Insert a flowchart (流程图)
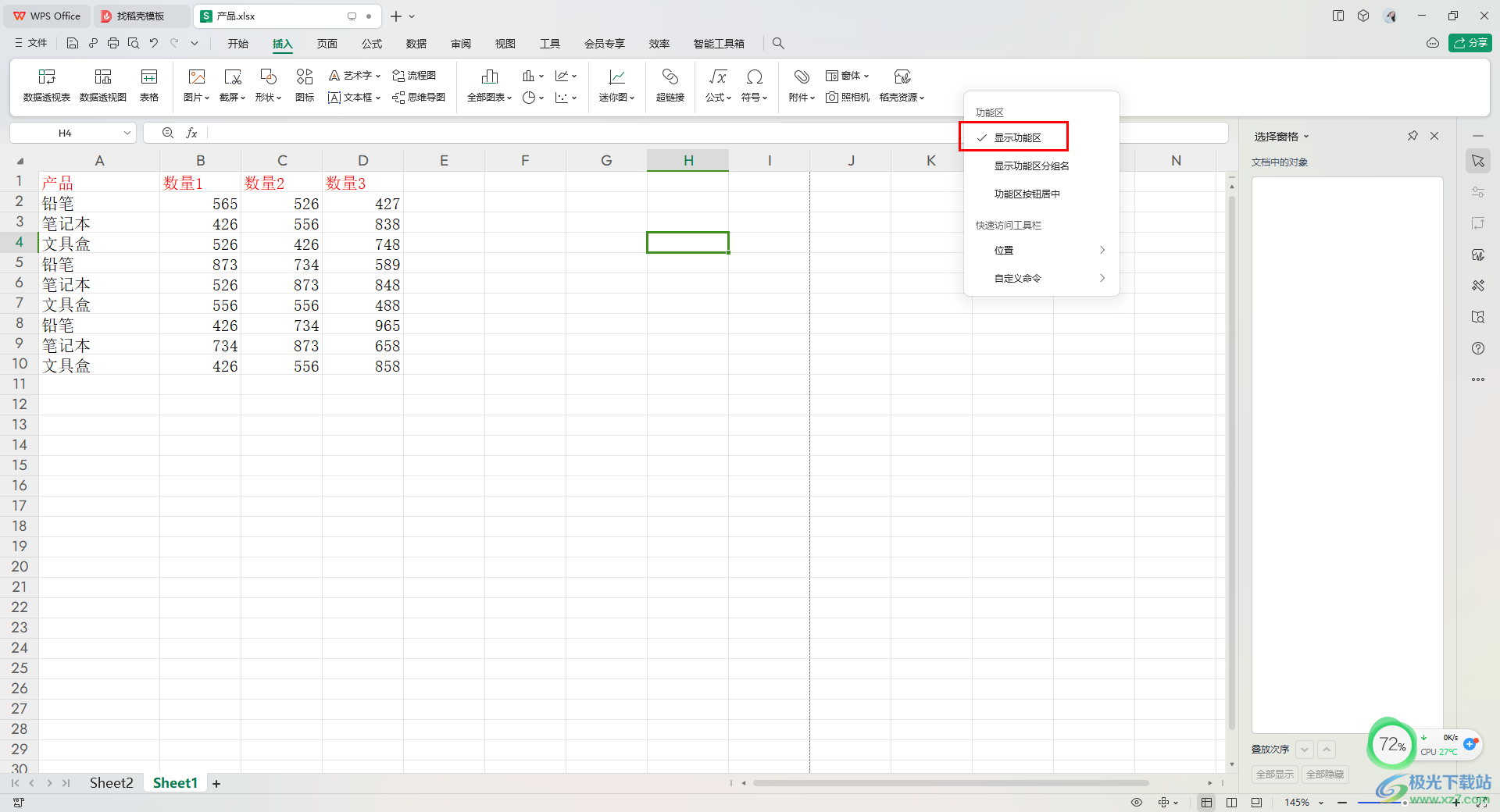1500x812 pixels. [414, 76]
